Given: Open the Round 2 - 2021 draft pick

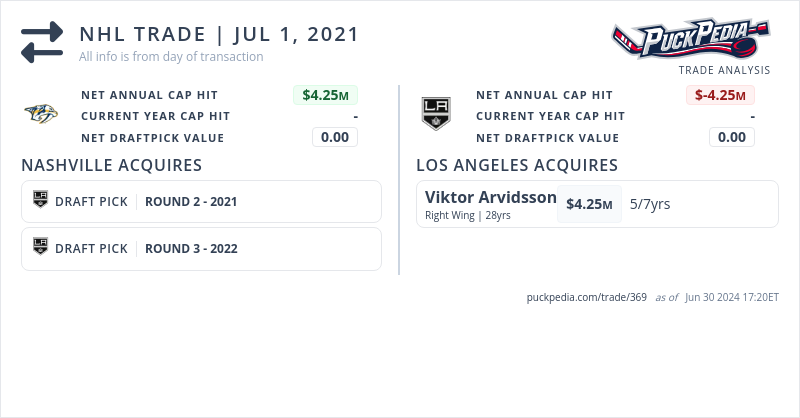Looking at the screenshot, I should click(191, 201).
